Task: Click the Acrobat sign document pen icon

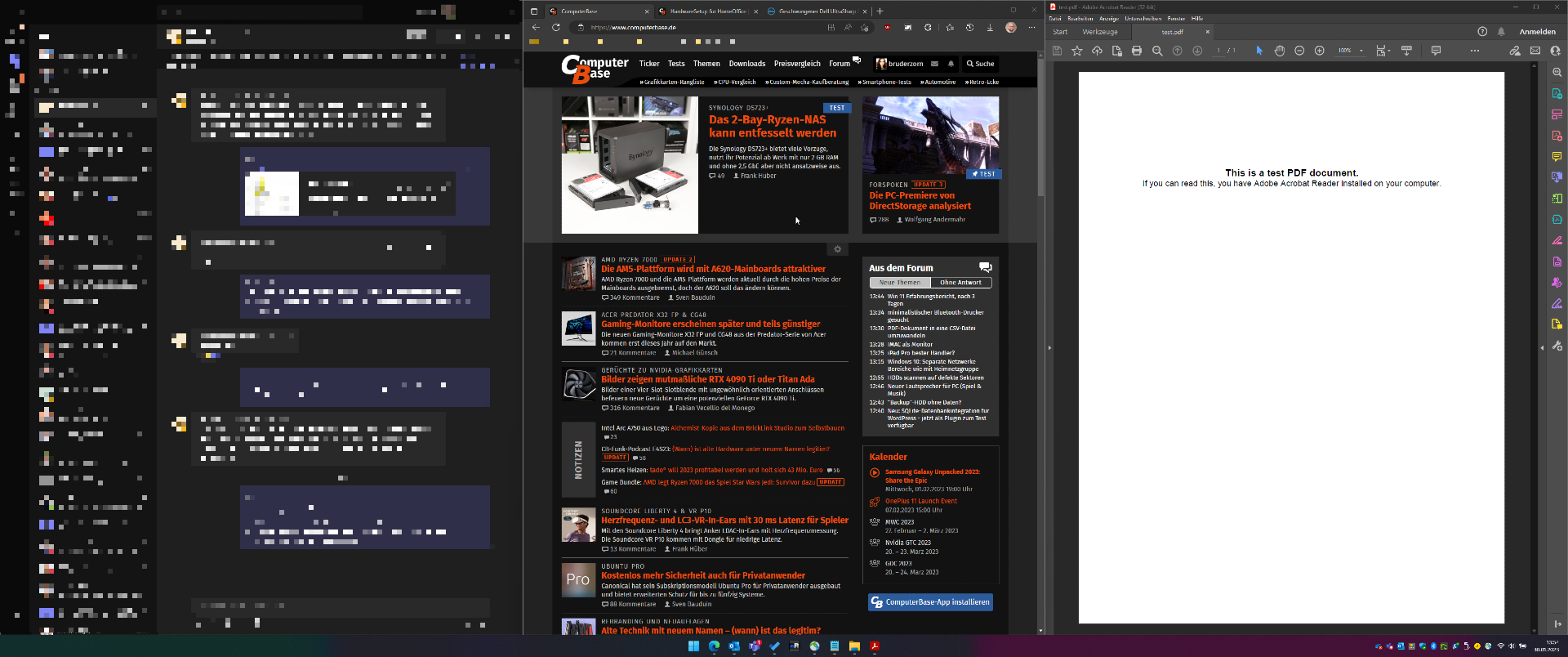Action: pos(1515,51)
